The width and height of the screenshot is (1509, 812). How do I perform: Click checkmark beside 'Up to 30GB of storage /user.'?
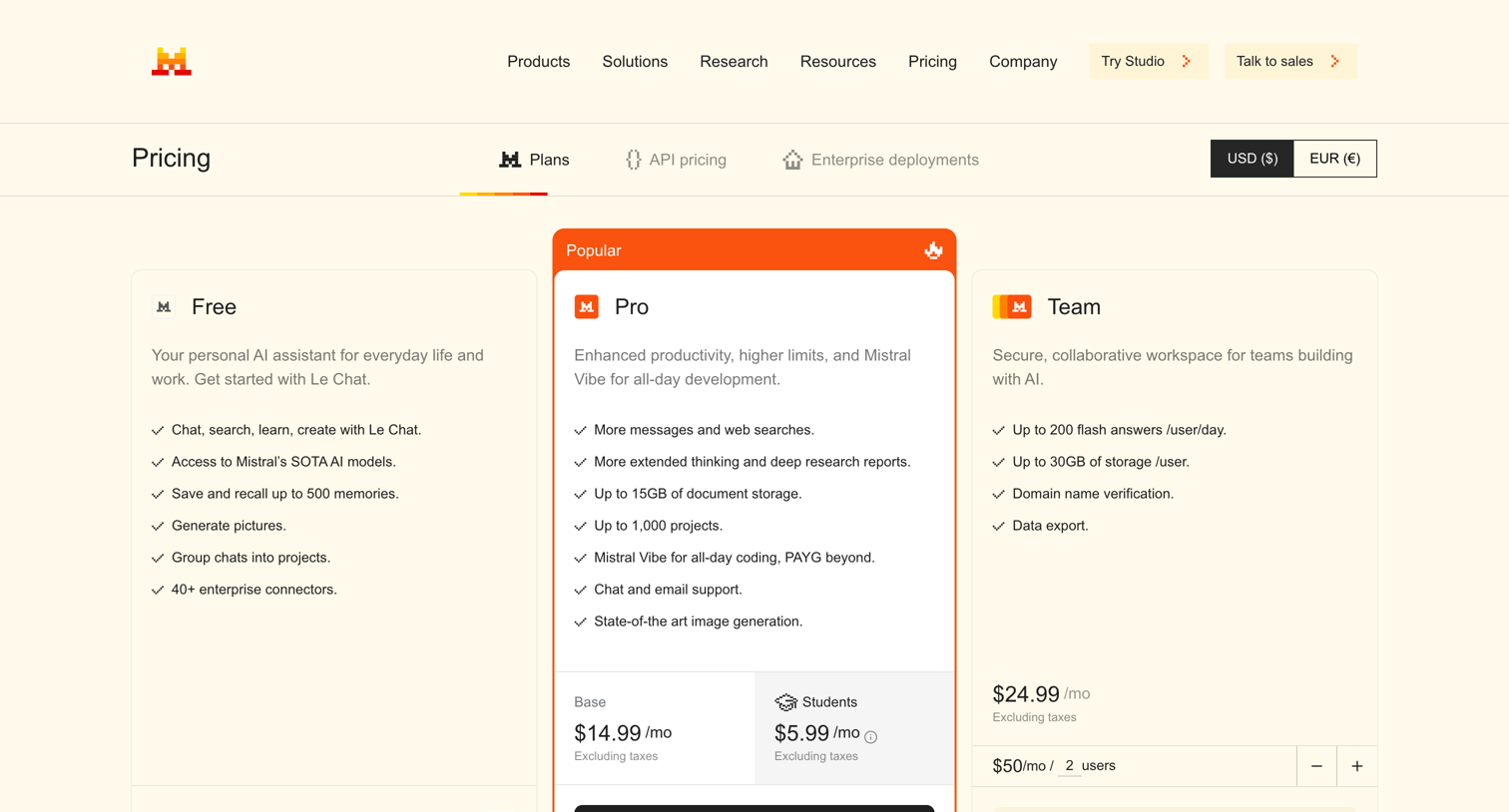click(x=999, y=463)
